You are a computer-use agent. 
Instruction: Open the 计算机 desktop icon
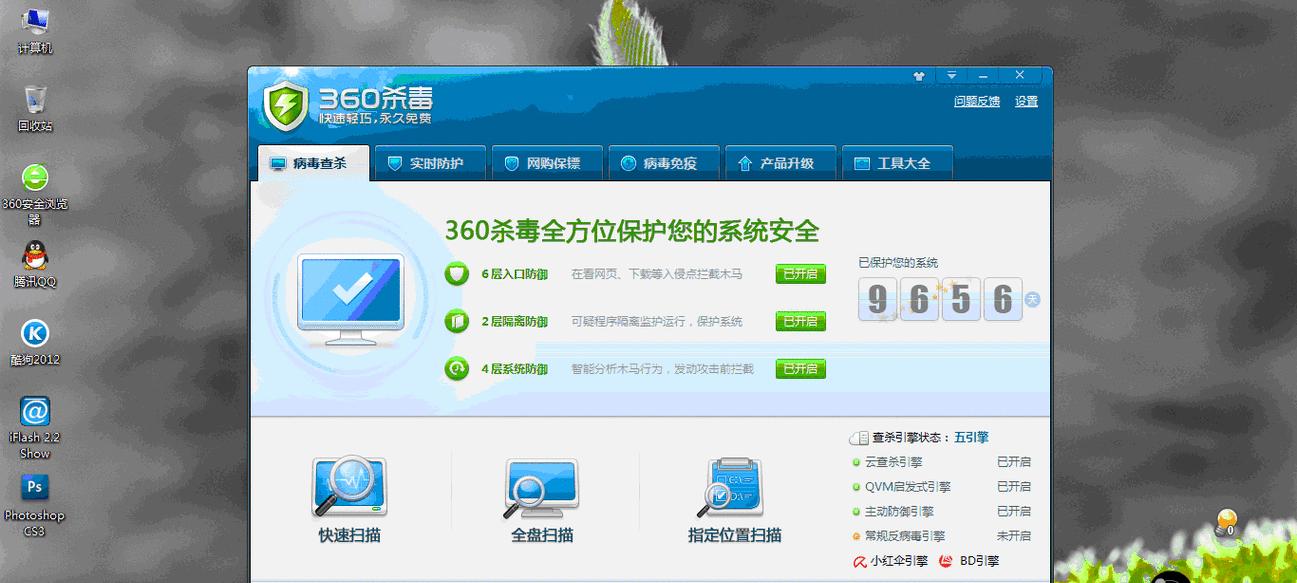pyautogui.click(x=35, y=30)
